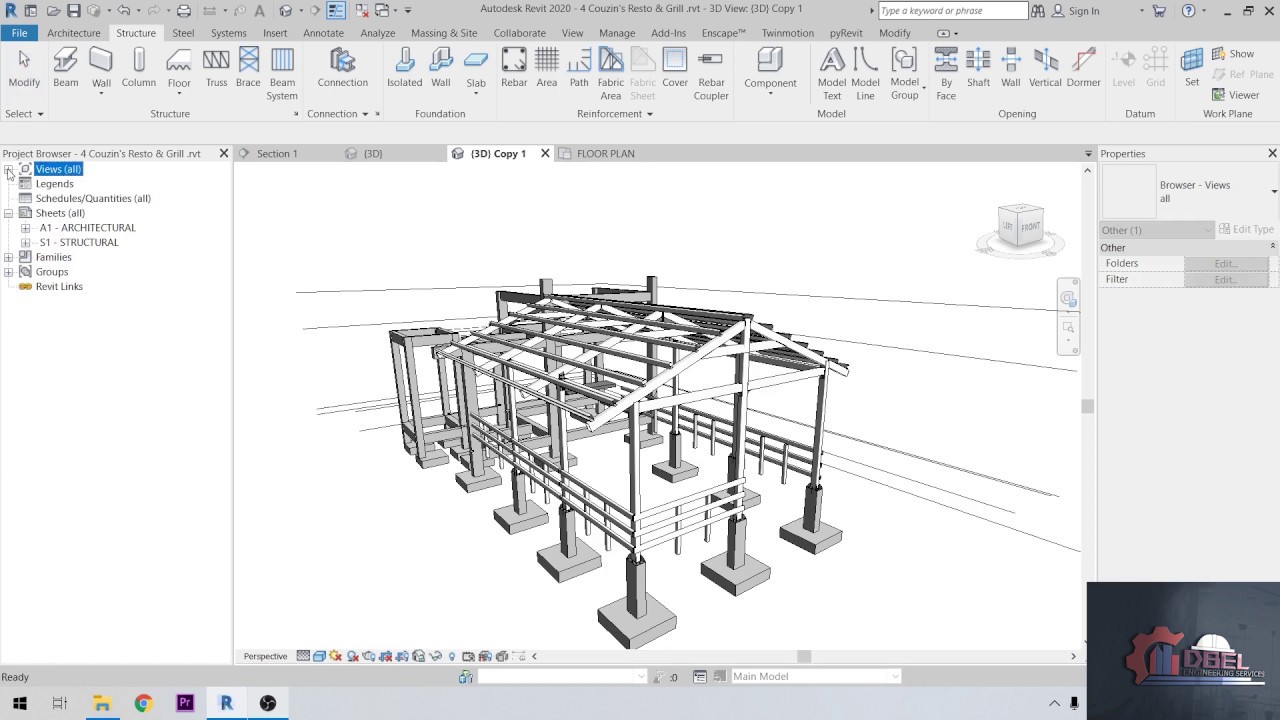Select the structural Column tool
Image resolution: width=1280 pixels, height=720 pixels.
pyautogui.click(x=139, y=68)
